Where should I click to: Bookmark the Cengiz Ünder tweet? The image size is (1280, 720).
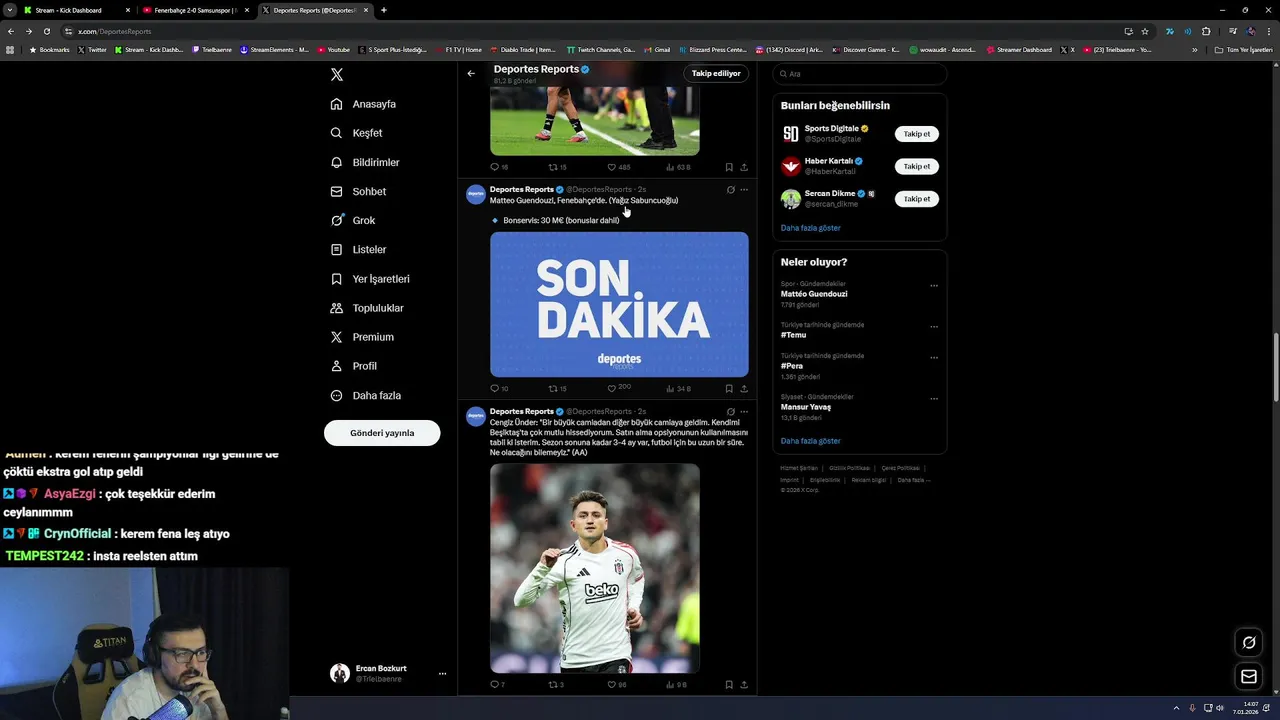[729, 685]
